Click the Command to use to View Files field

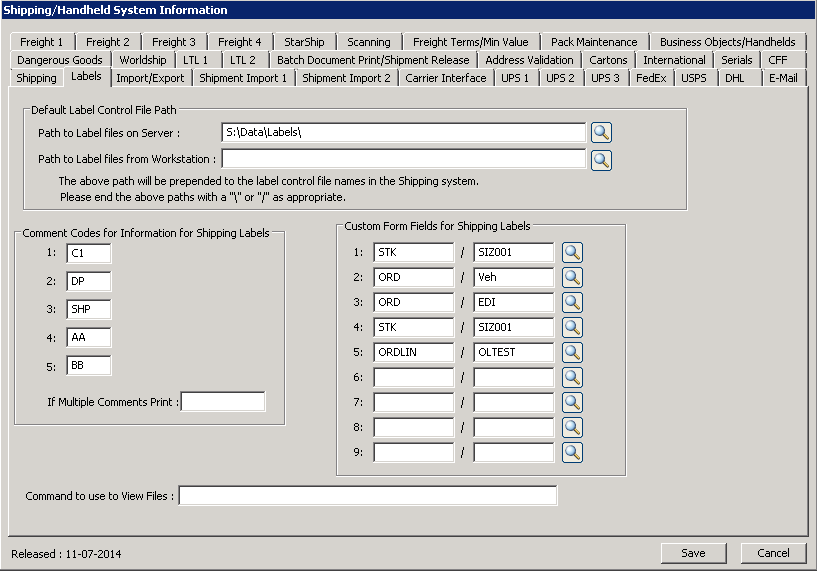[367, 496]
